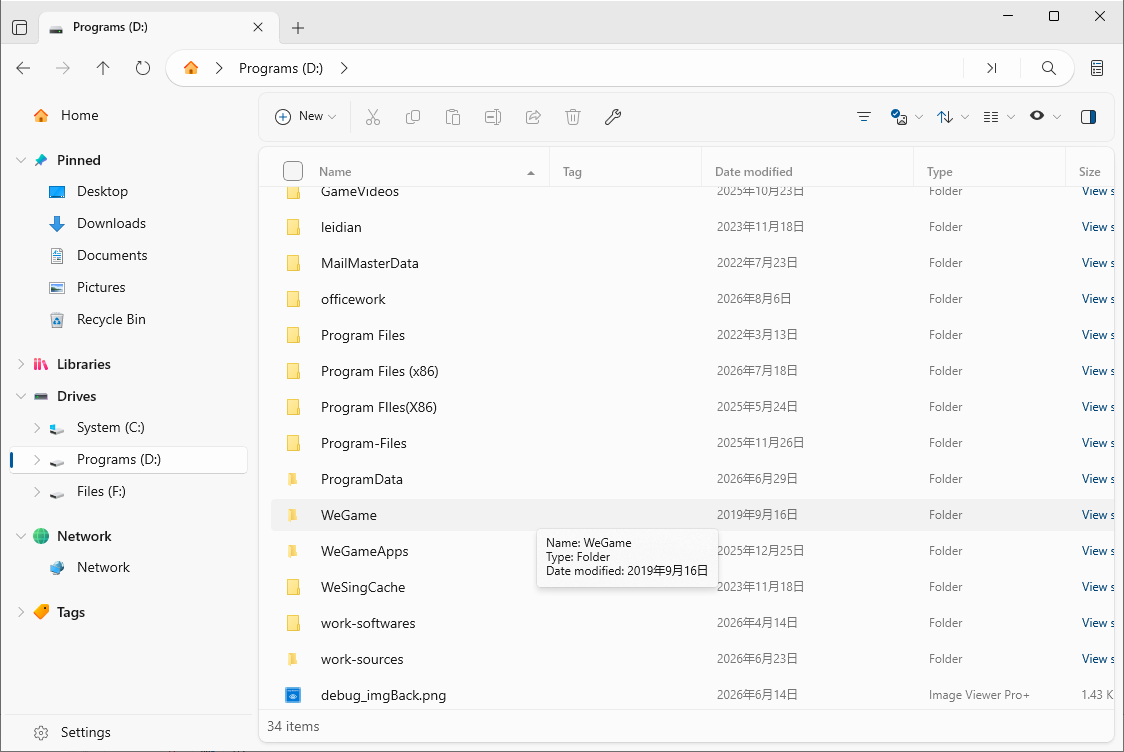Select the Program Files (x86) folder

pyautogui.click(x=380, y=371)
